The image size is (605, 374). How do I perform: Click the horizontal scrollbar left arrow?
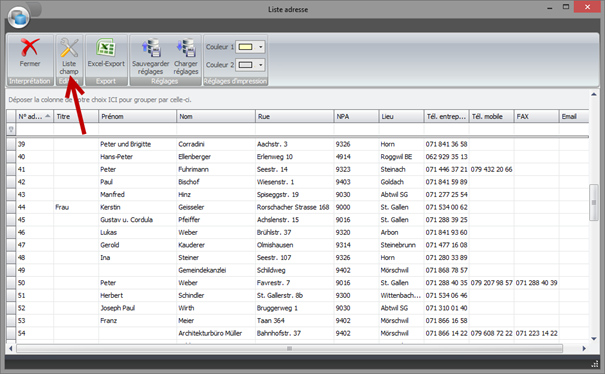[x=11, y=348]
